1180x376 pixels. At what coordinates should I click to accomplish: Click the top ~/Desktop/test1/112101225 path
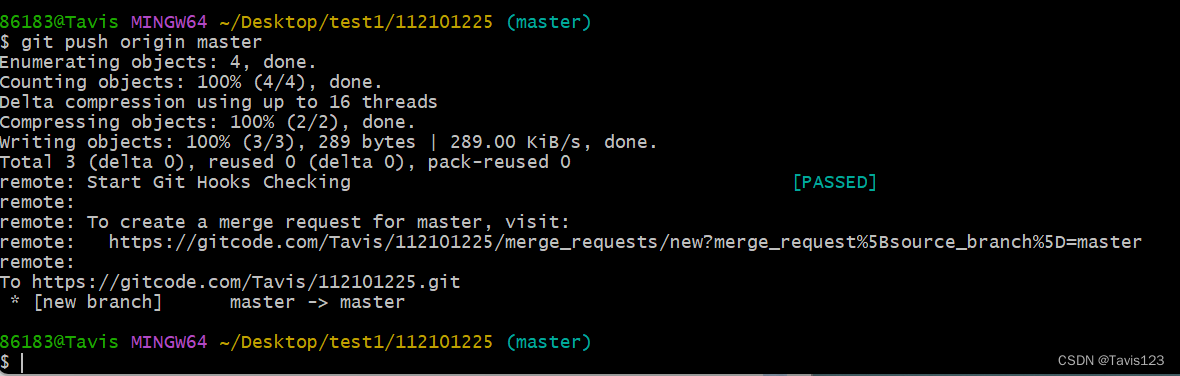(x=356, y=23)
